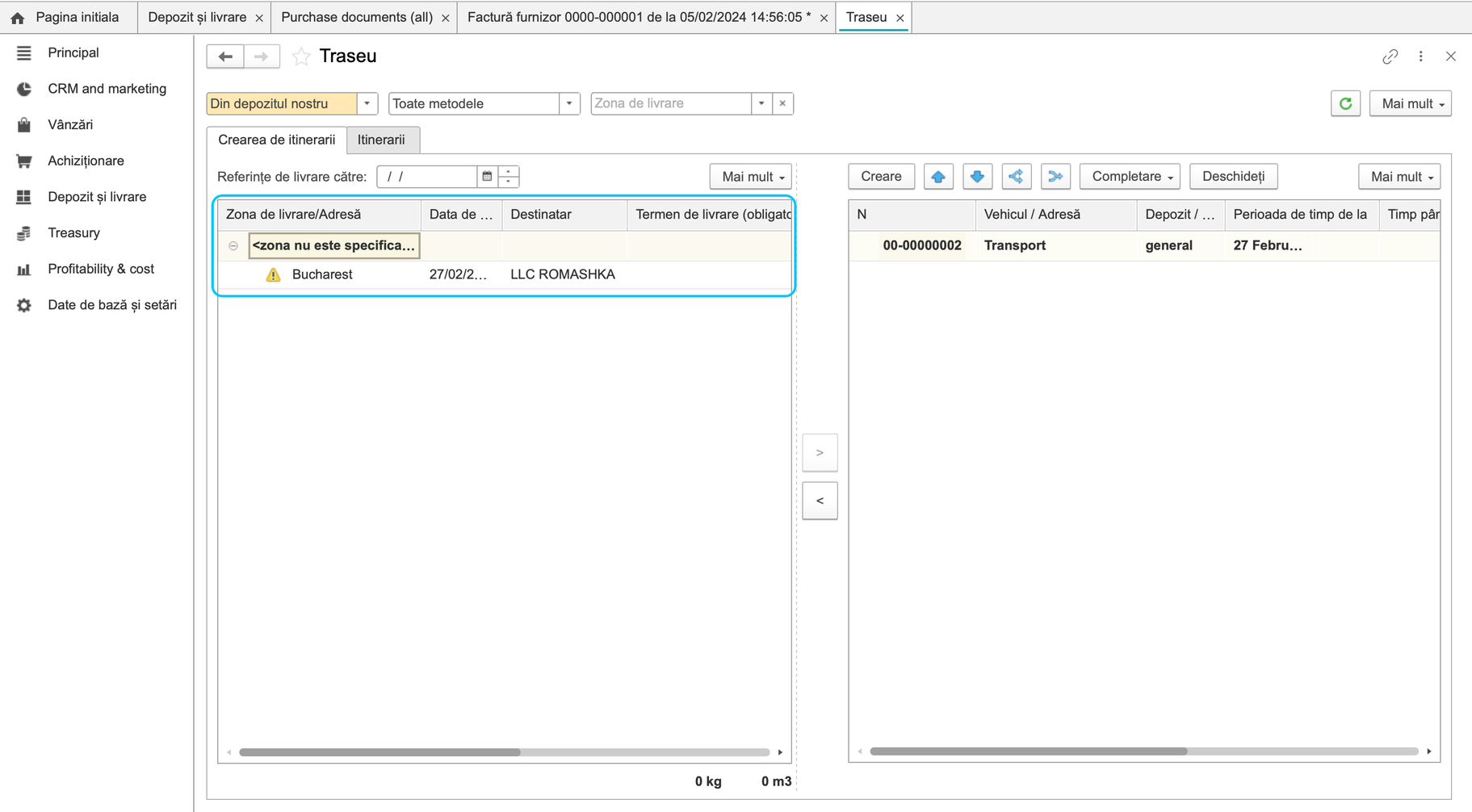Click the Creare button
The height and width of the screenshot is (812, 1472).
[x=881, y=177]
